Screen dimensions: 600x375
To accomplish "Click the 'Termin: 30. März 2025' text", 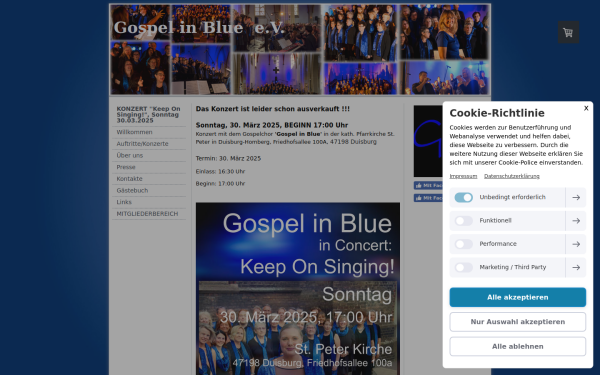I will tap(228, 158).
